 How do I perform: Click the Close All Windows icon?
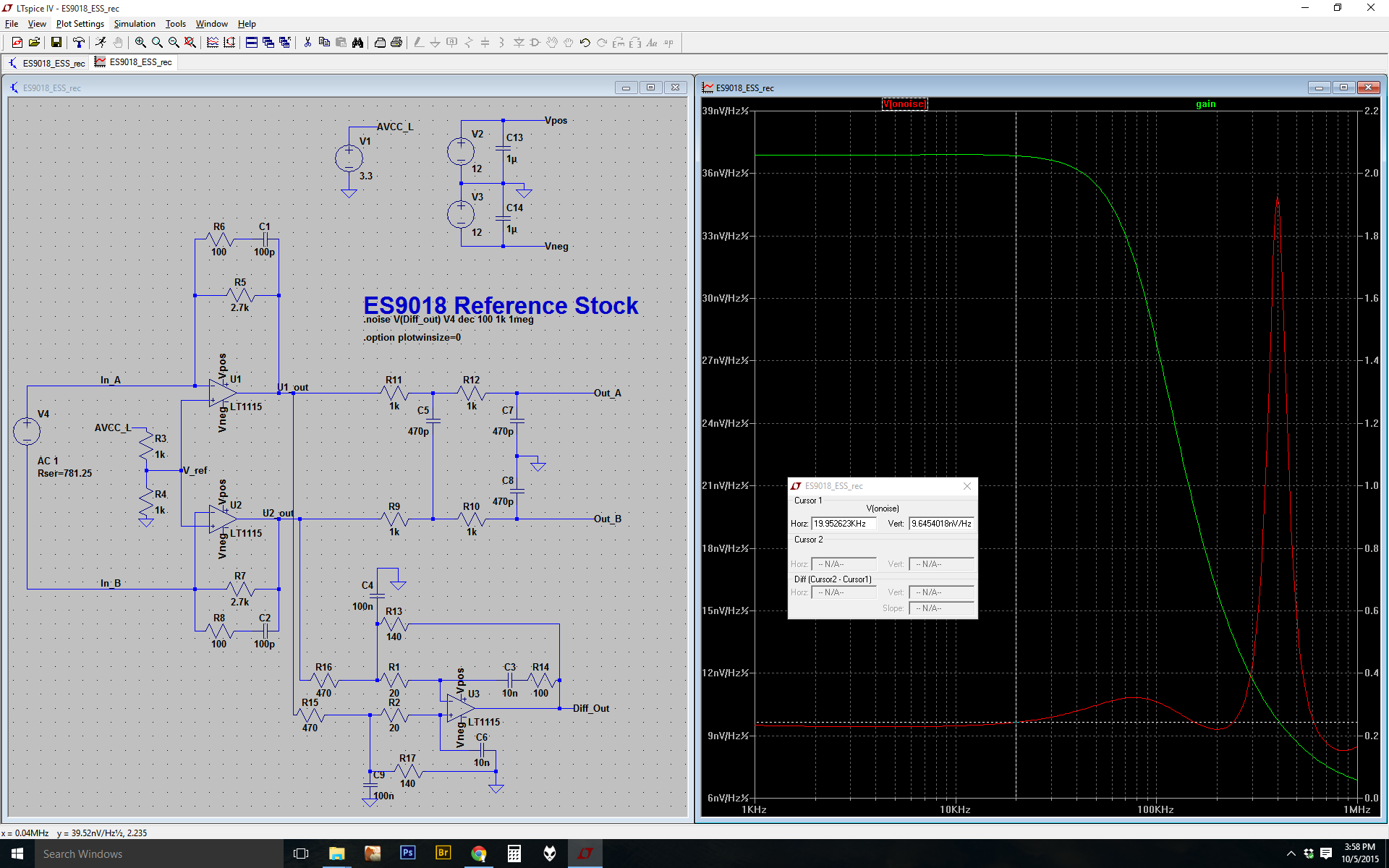click(285, 43)
